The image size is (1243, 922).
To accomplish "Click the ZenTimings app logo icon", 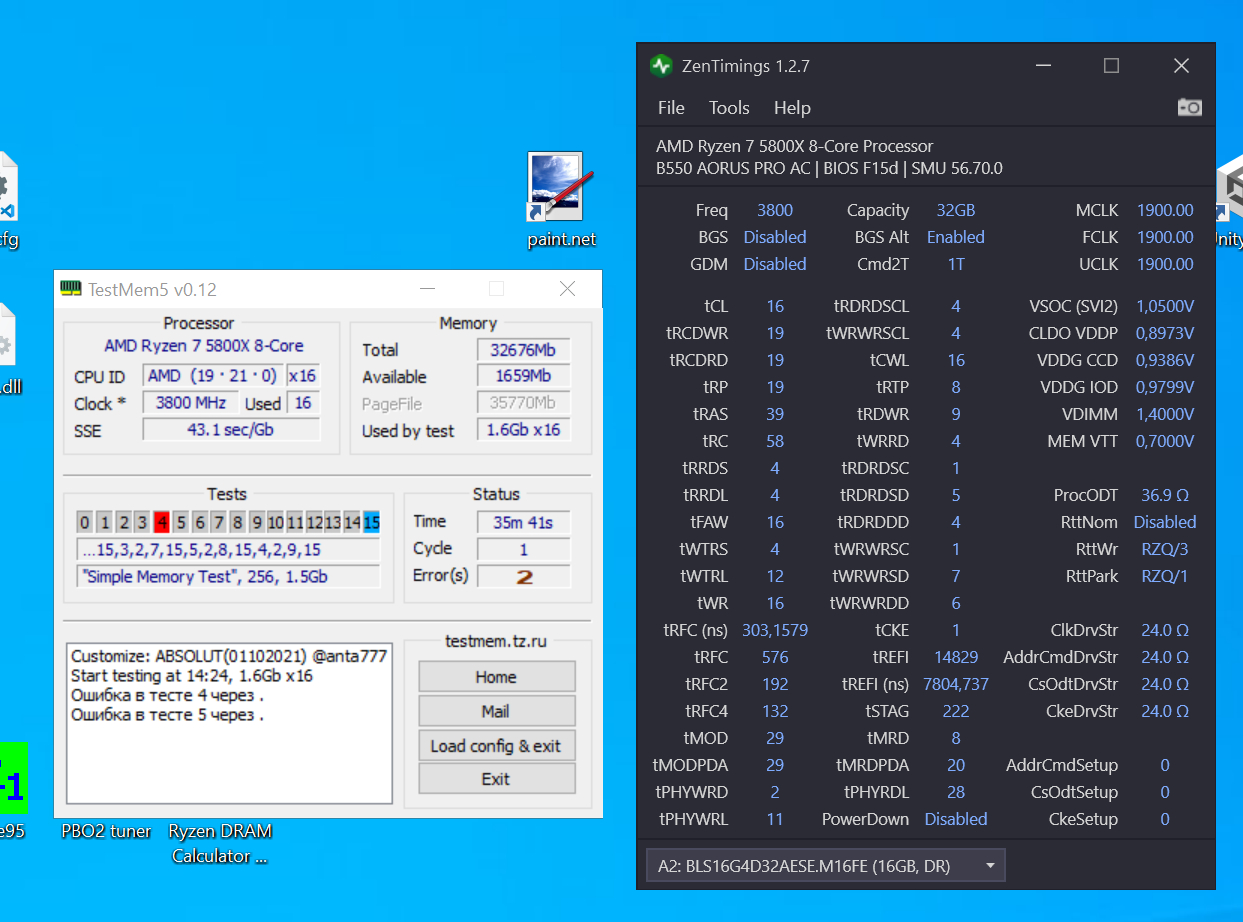I will (x=661, y=66).
